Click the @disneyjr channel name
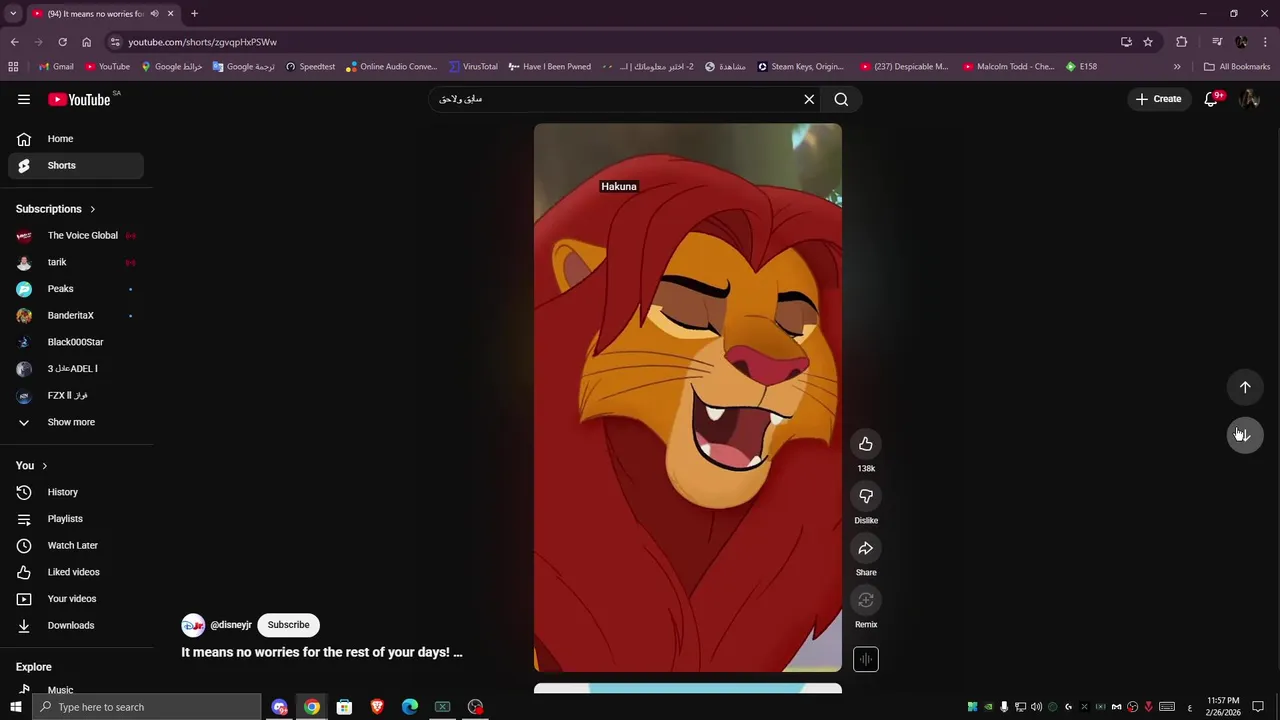This screenshot has height=720, width=1280. click(x=231, y=625)
